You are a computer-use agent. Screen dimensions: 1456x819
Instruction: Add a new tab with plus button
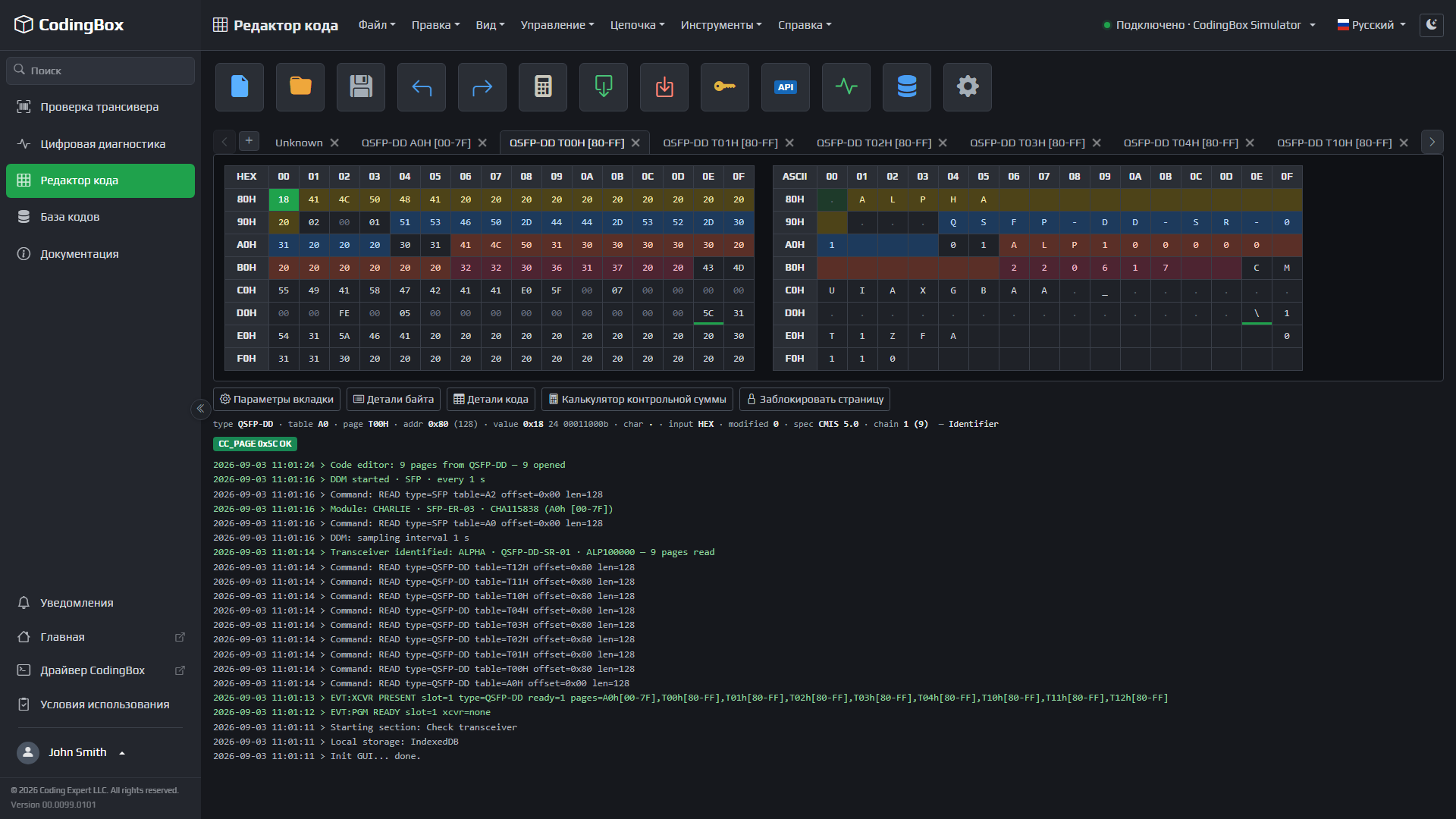click(x=249, y=141)
